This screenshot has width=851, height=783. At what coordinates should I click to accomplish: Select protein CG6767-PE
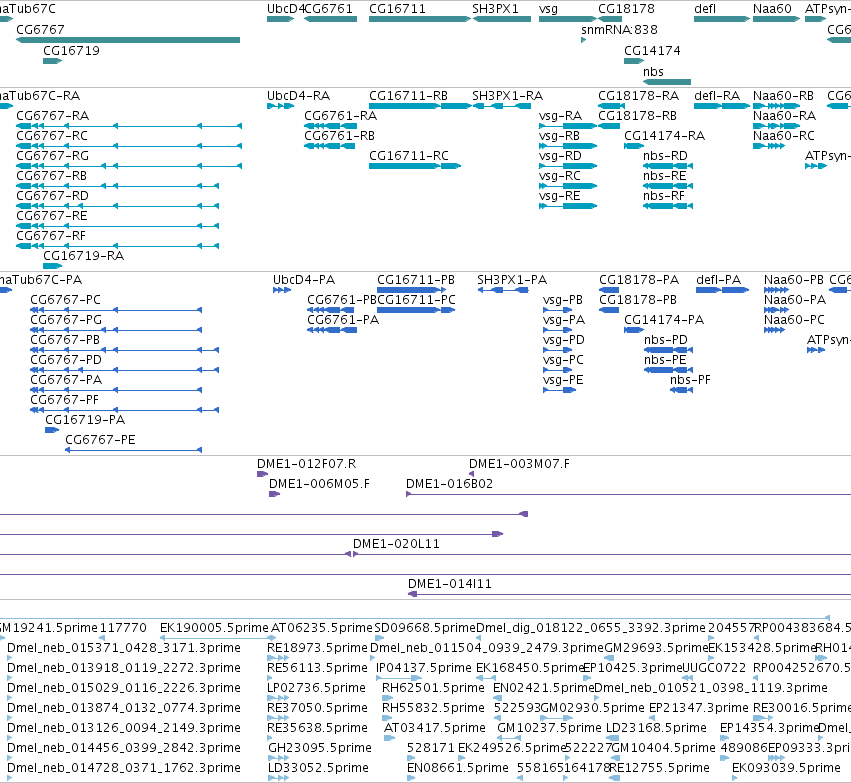(x=134, y=450)
